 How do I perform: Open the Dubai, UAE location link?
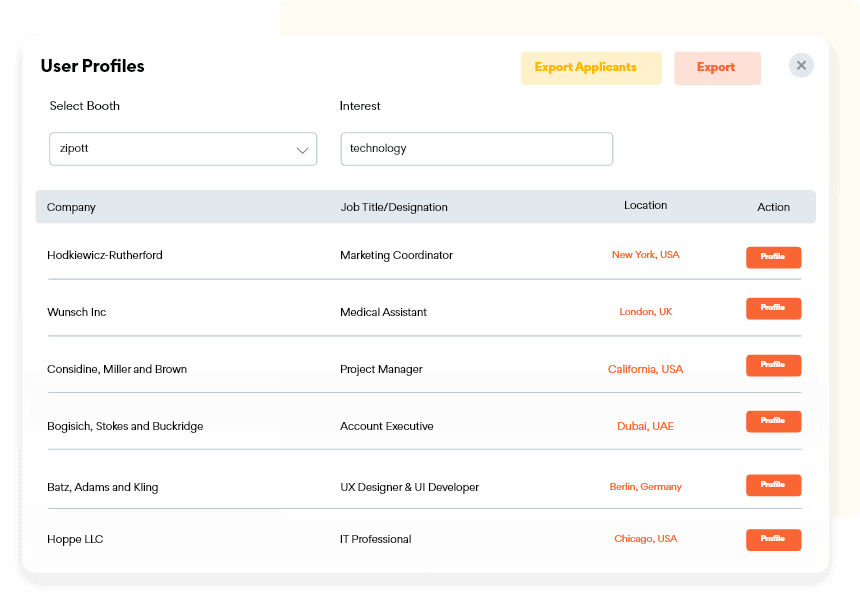645,425
